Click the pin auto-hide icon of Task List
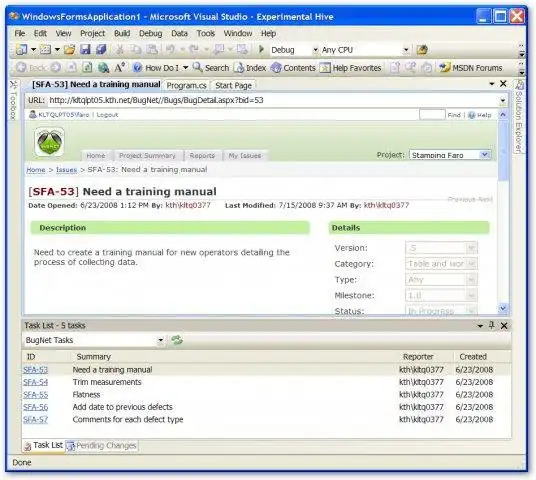This screenshot has height=480, width=536. [x=492, y=325]
